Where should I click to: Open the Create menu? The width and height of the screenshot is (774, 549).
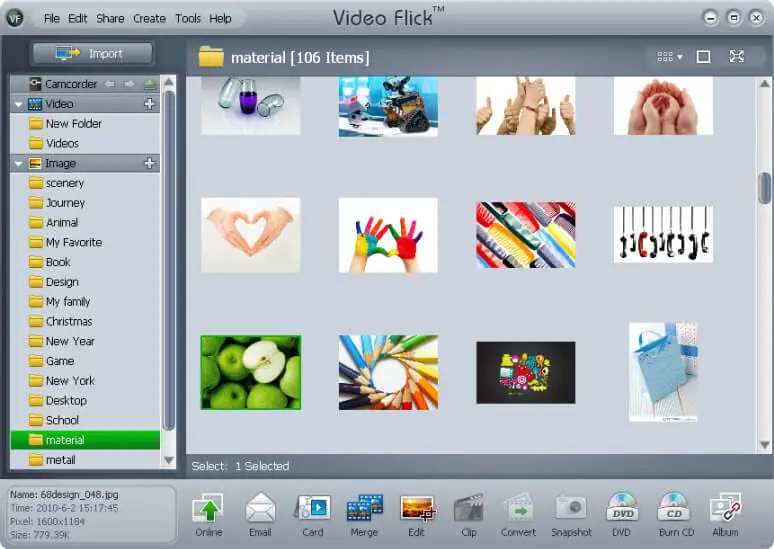149,19
